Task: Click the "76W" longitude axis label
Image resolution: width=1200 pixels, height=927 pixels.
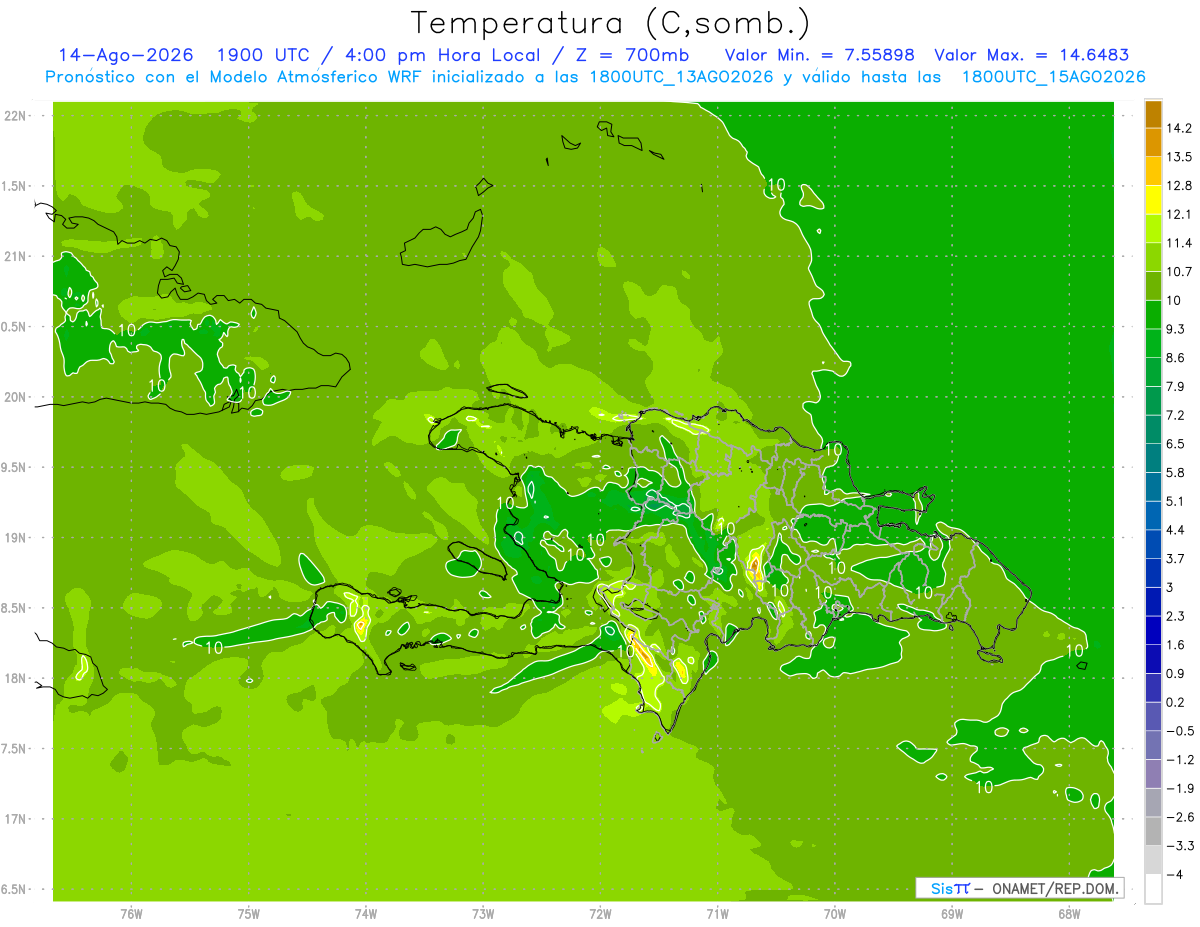Action: 131,914
